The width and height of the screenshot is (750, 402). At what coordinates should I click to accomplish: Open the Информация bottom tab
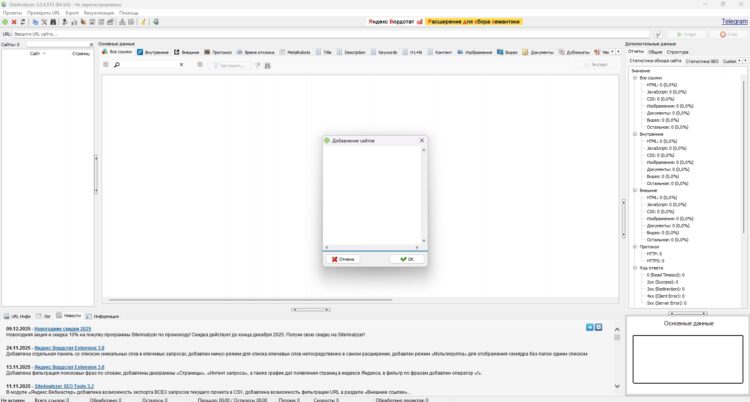coord(102,316)
